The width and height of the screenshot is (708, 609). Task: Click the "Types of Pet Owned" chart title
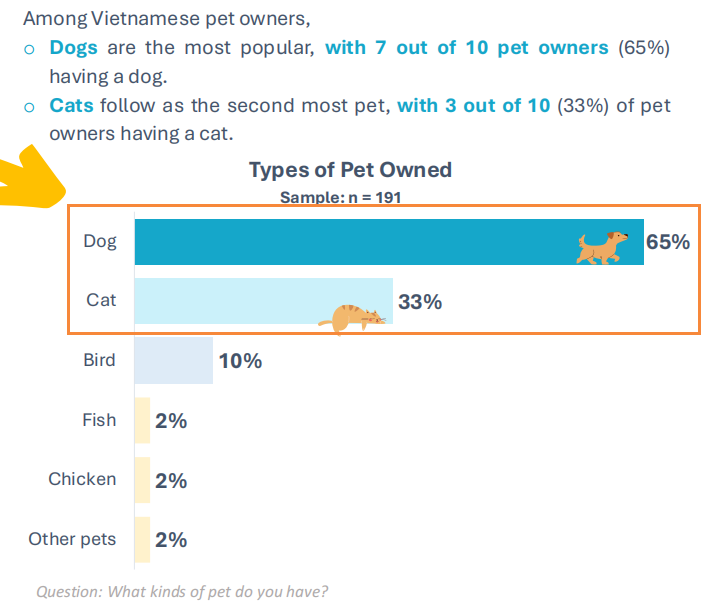coord(350,170)
